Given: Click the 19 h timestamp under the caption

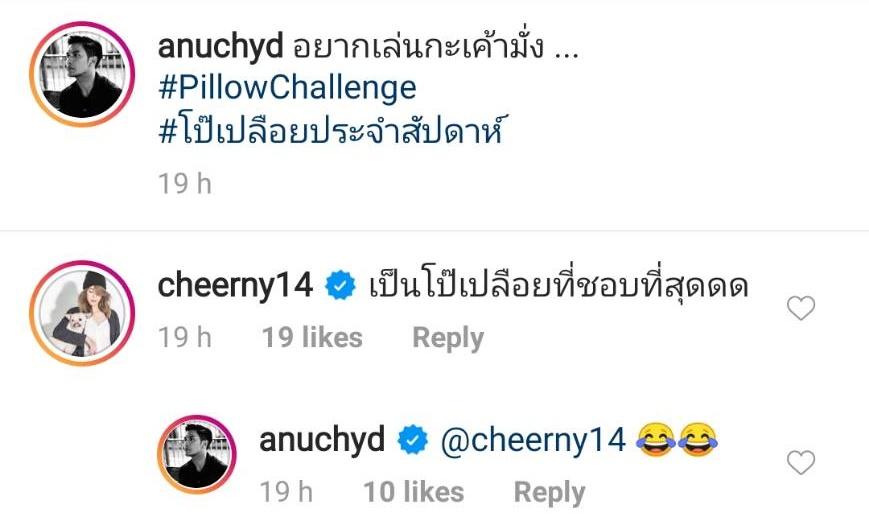Looking at the screenshot, I should pos(185,184).
